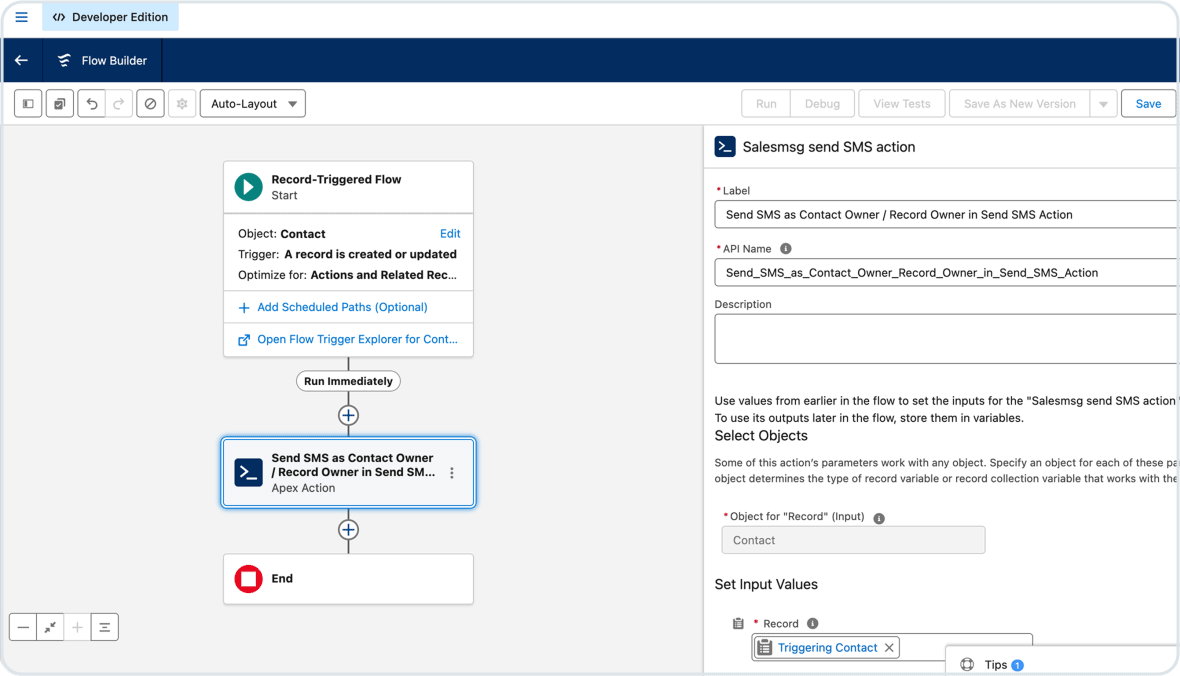Click the canvas layout lines button
The width and height of the screenshot is (1180, 676).
(105, 627)
